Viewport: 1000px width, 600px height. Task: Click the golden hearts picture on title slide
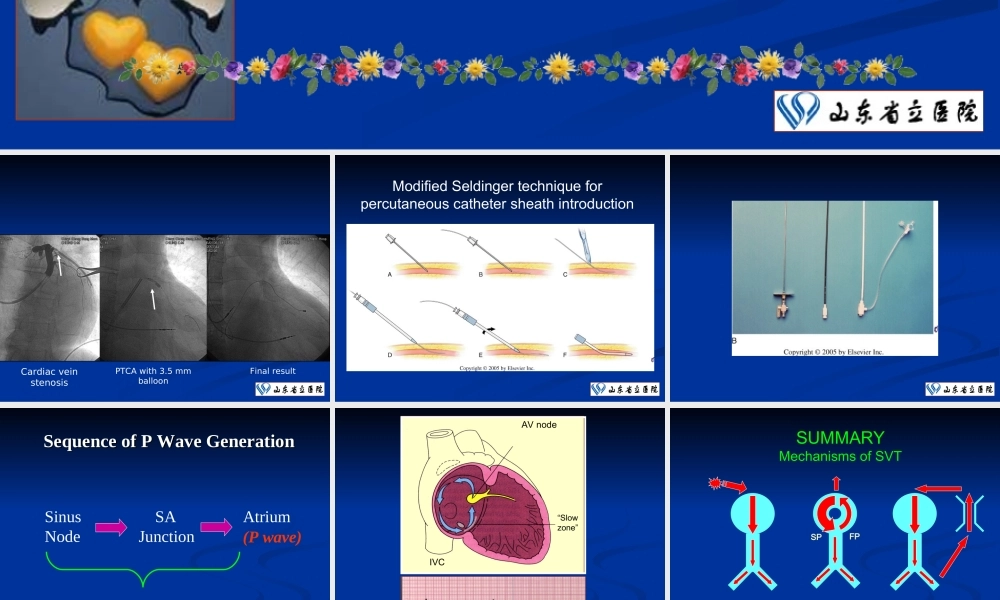[x=125, y=59]
